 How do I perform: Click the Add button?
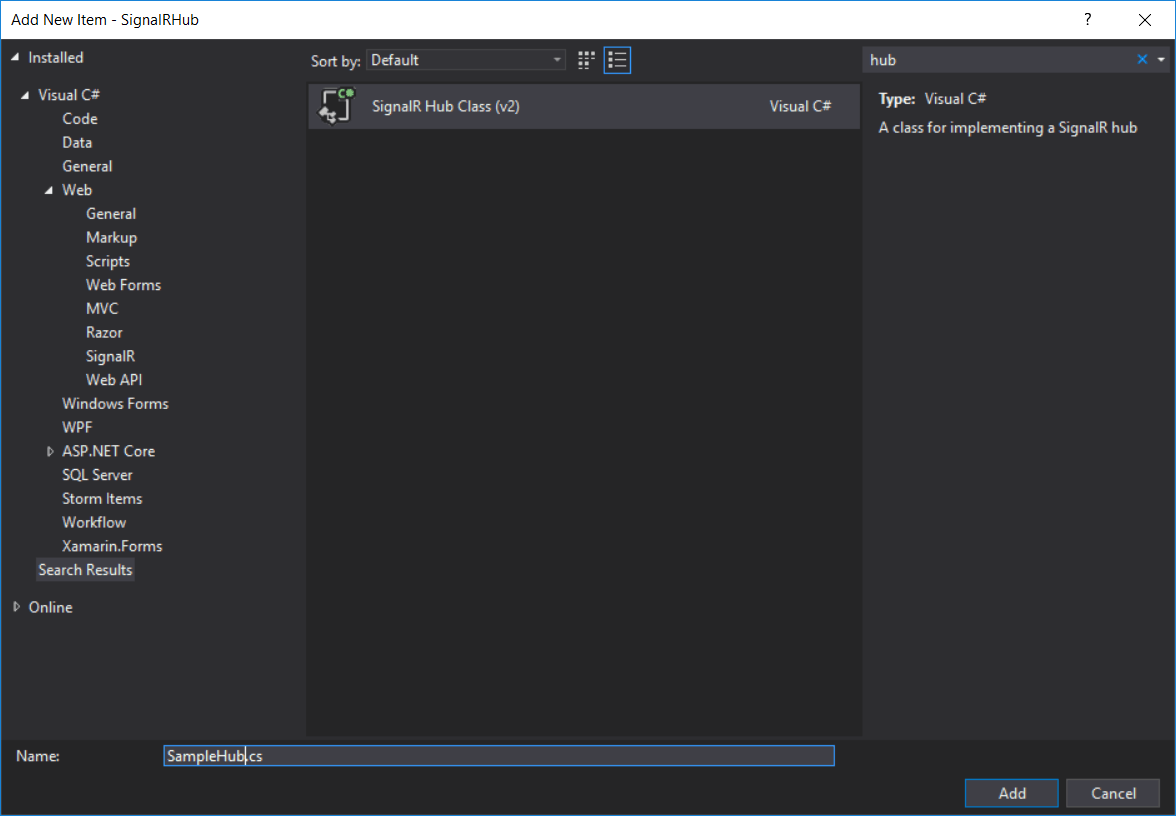click(1011, 794)
